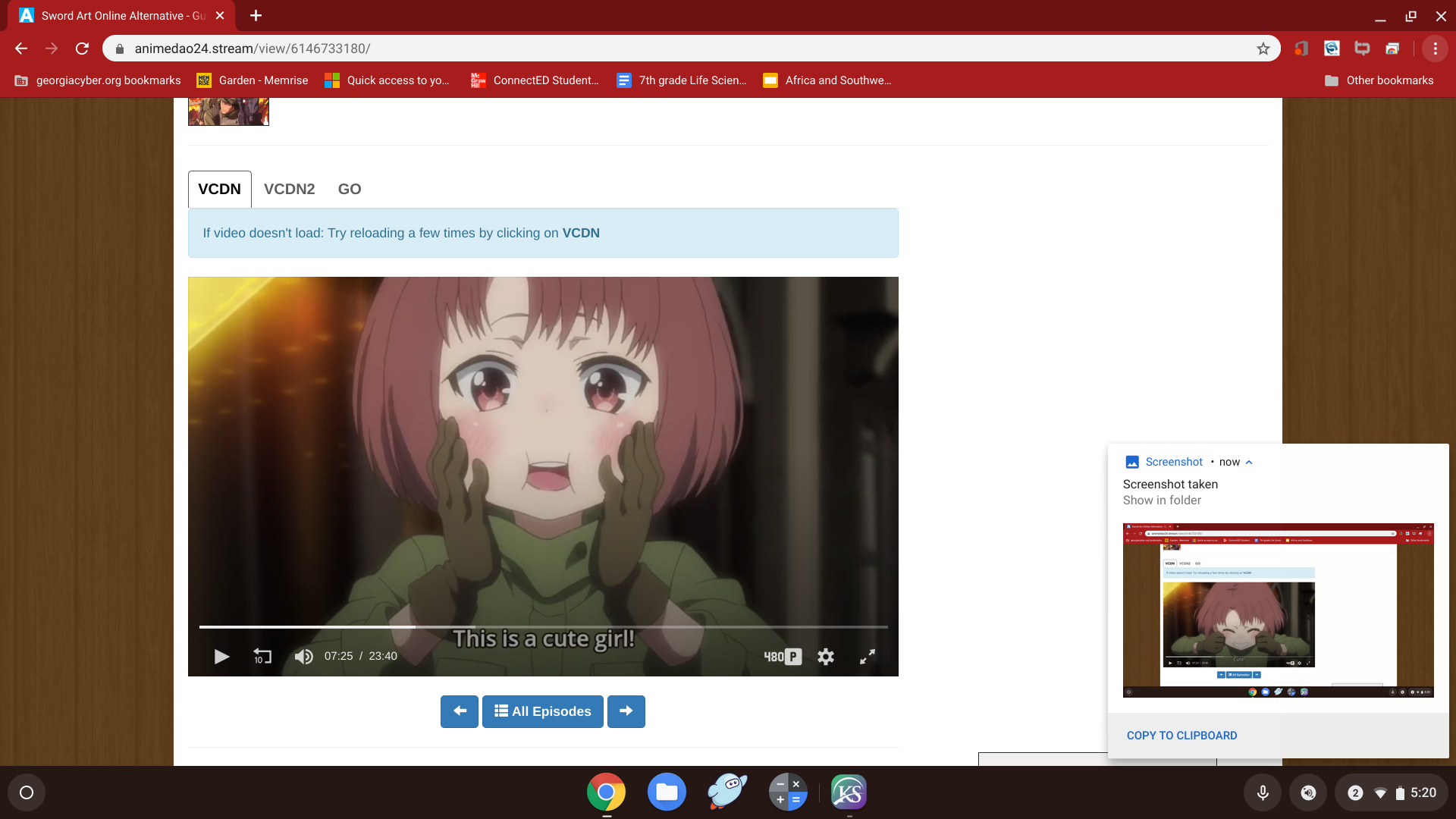Screen dimensions: 1456x819
Task: Reload the current page
Action: [x=82, y=49]
